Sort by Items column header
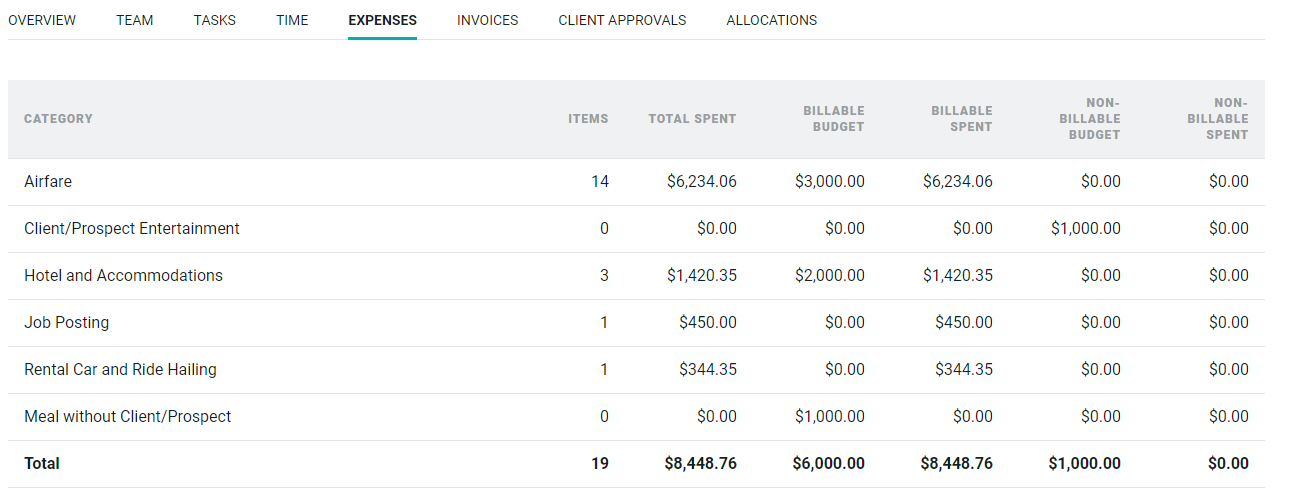The image size is (1289, 499). pos(588,119)
